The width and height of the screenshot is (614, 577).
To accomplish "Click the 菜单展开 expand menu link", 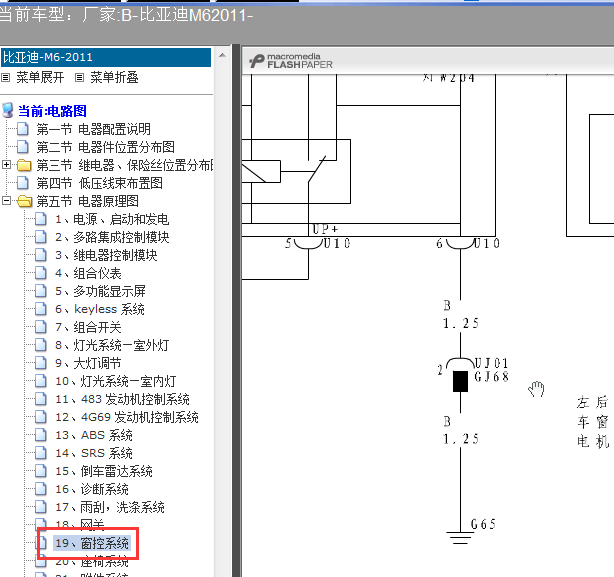I will (40, 78).
